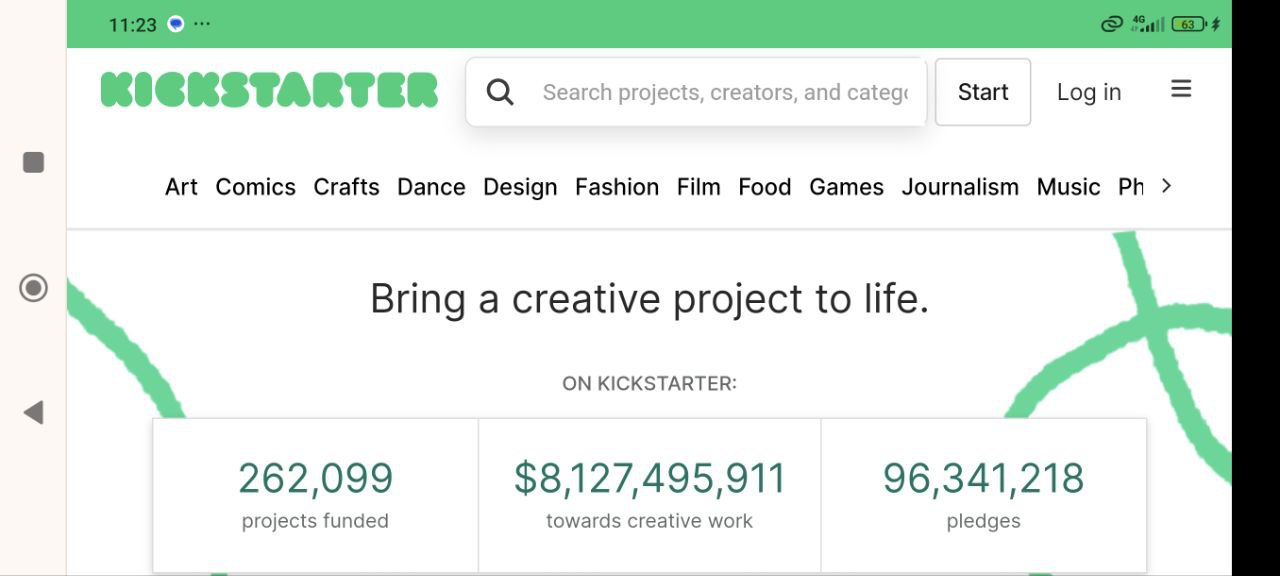Viewport: 1280px width, 576px height.
Task: Tap the battery indicator in status bar
Action: 1188,24
